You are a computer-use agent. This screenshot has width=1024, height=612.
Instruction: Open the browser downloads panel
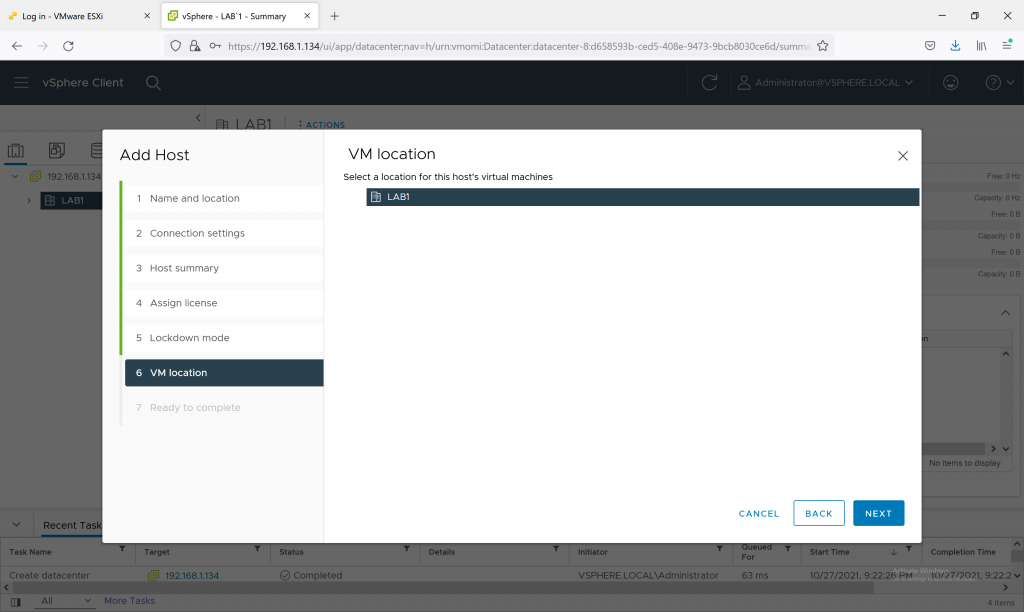click(x=955, y=46)
